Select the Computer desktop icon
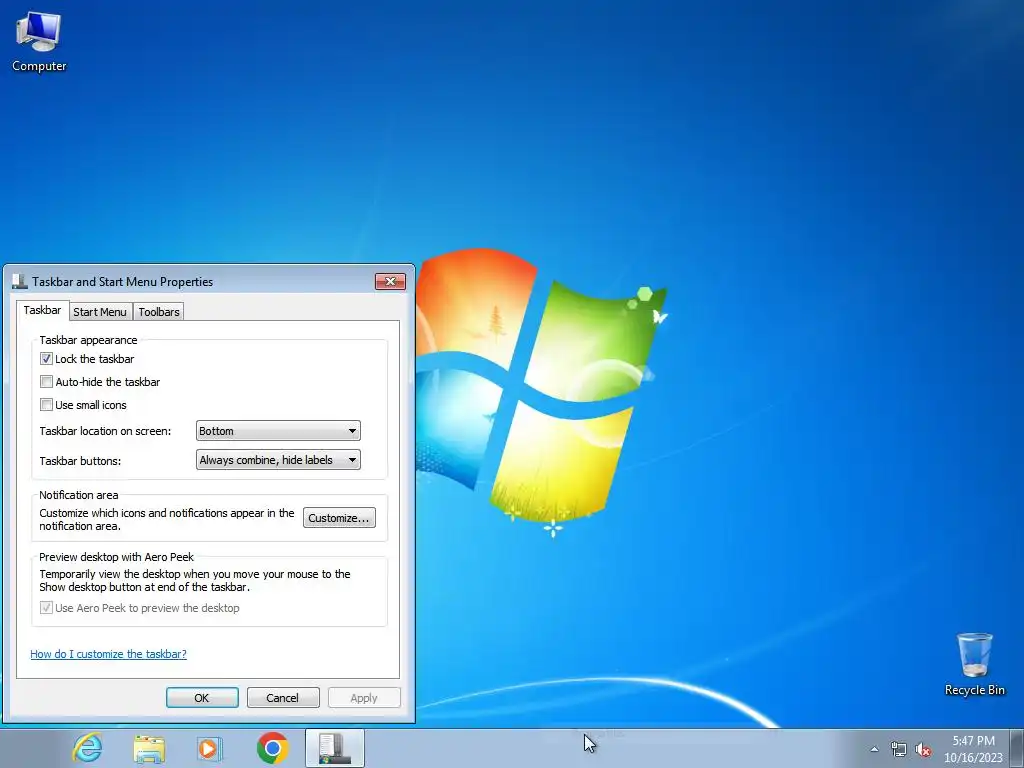 coord(39,42)
